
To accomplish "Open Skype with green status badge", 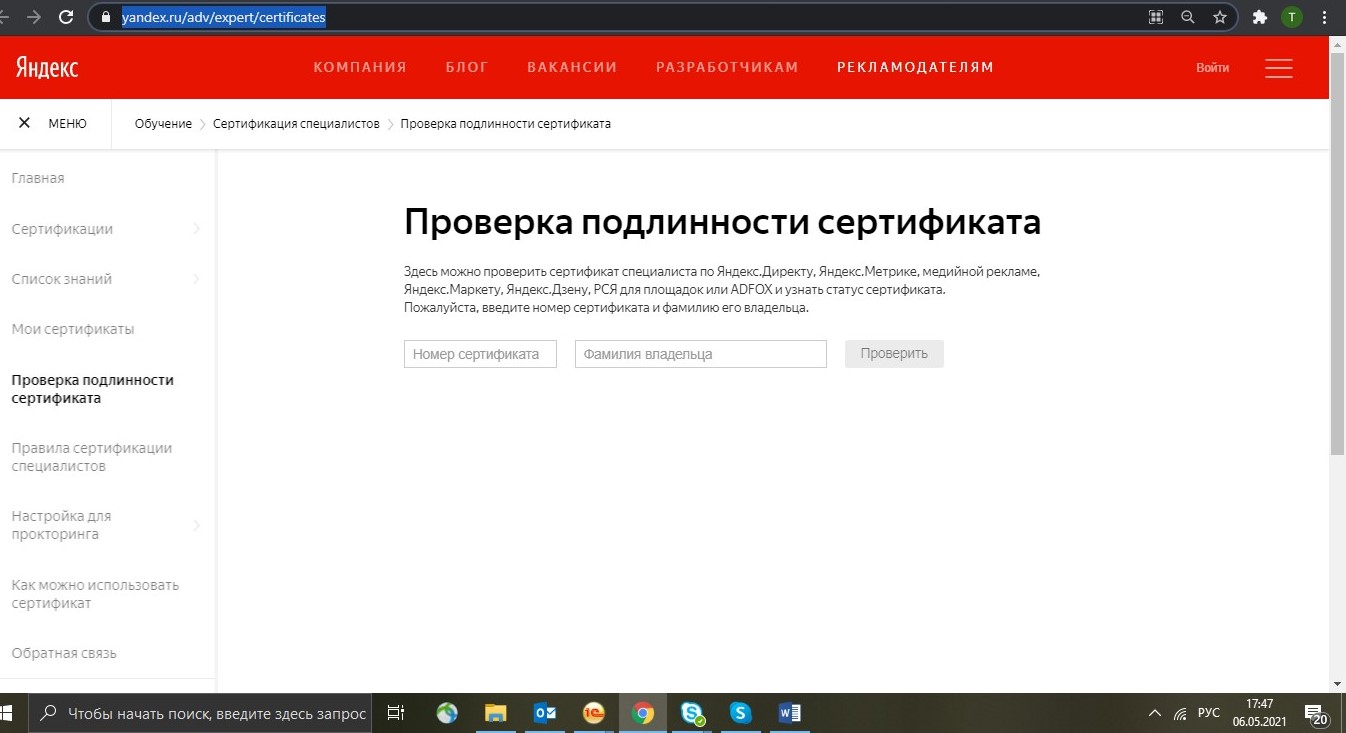I will tap(692, 713).
